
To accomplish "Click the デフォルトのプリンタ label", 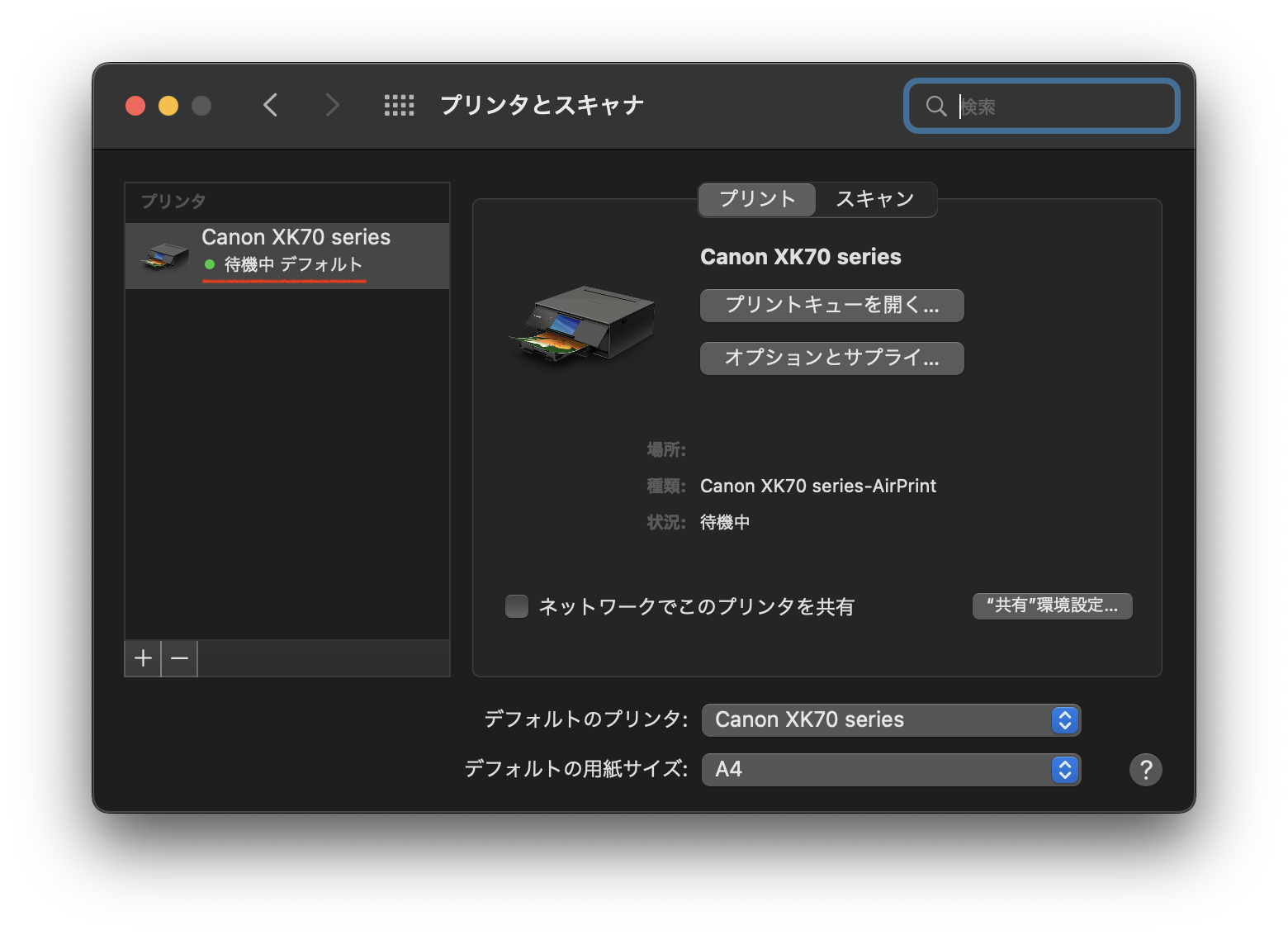I will tap(586, 719).
